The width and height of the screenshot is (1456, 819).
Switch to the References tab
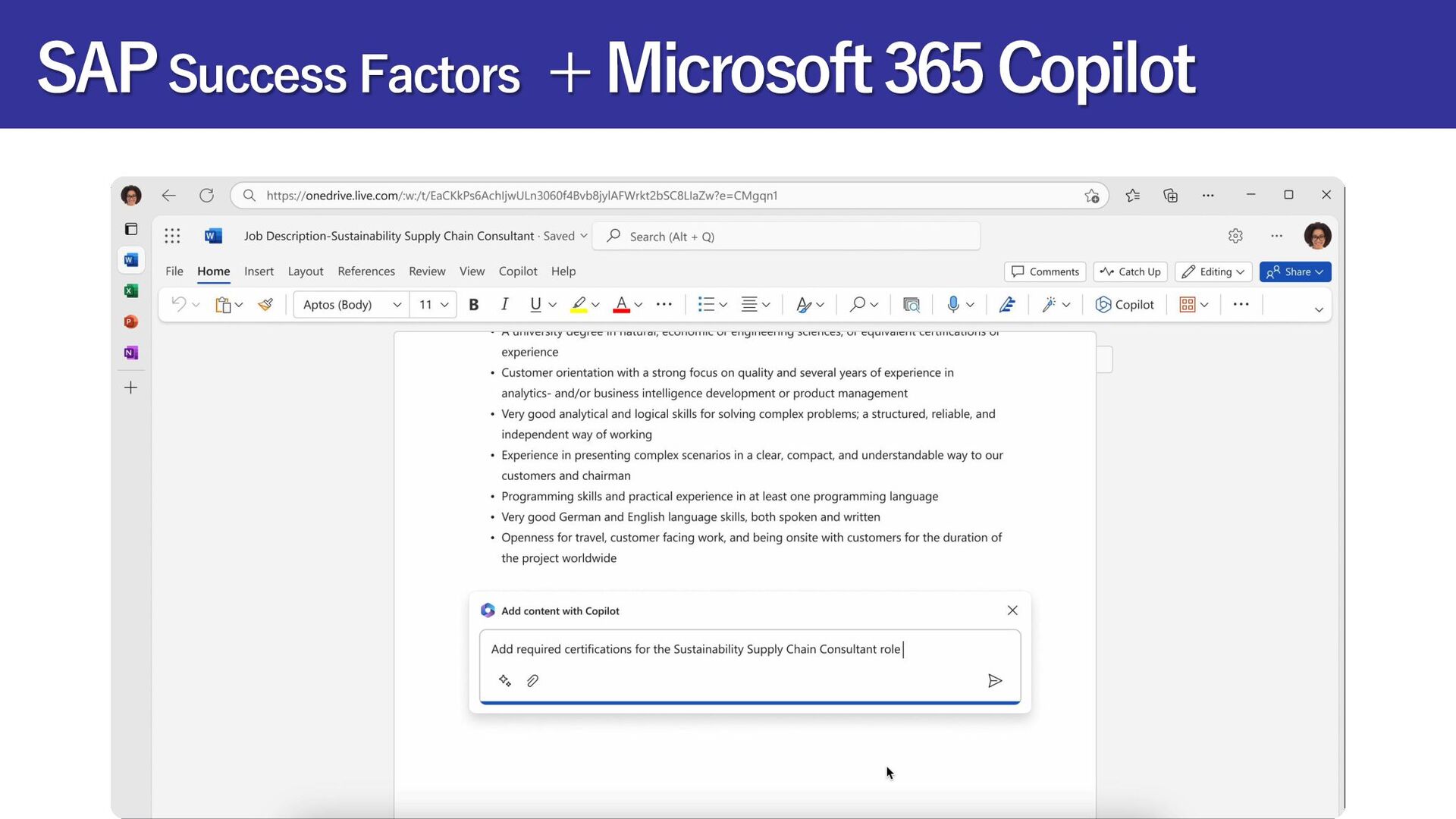pos(366,271)
